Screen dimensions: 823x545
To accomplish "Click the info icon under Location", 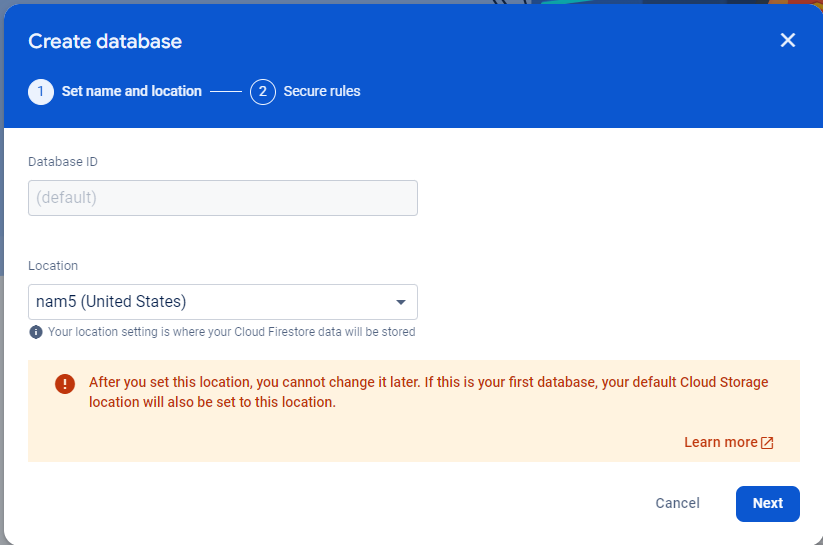I will click(36, 332).
